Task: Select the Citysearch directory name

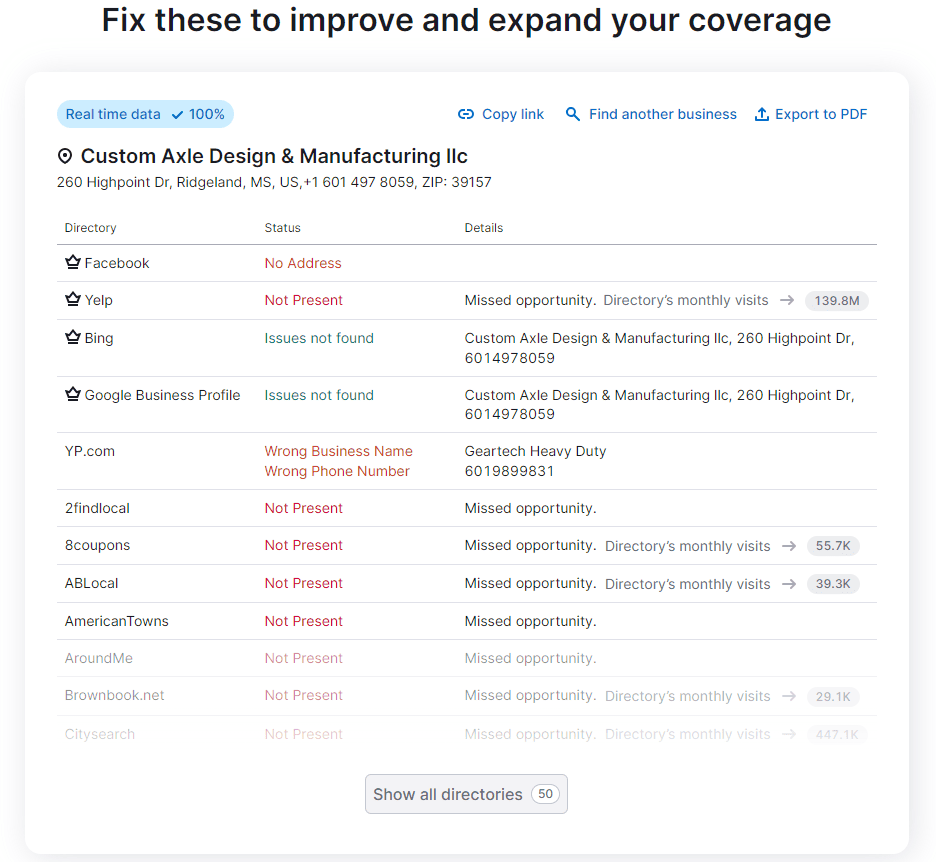Action: coord(100,734)
